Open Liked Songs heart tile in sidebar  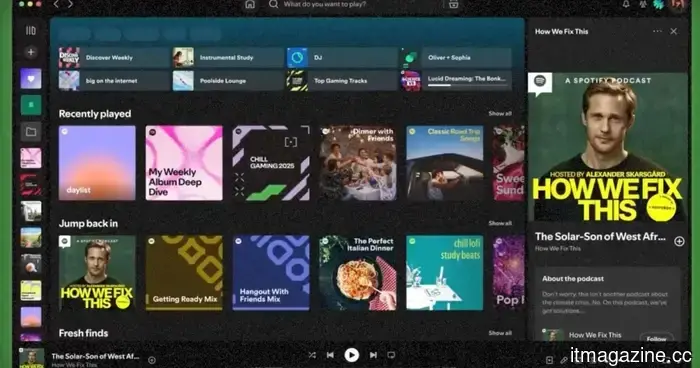tap(31, 79)
